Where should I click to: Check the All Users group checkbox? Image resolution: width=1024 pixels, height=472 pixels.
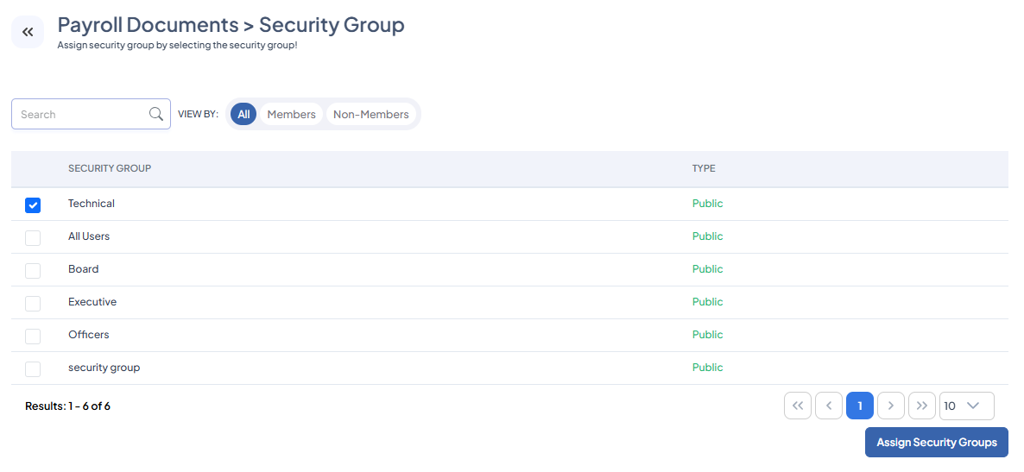click(x=33, y=238)
